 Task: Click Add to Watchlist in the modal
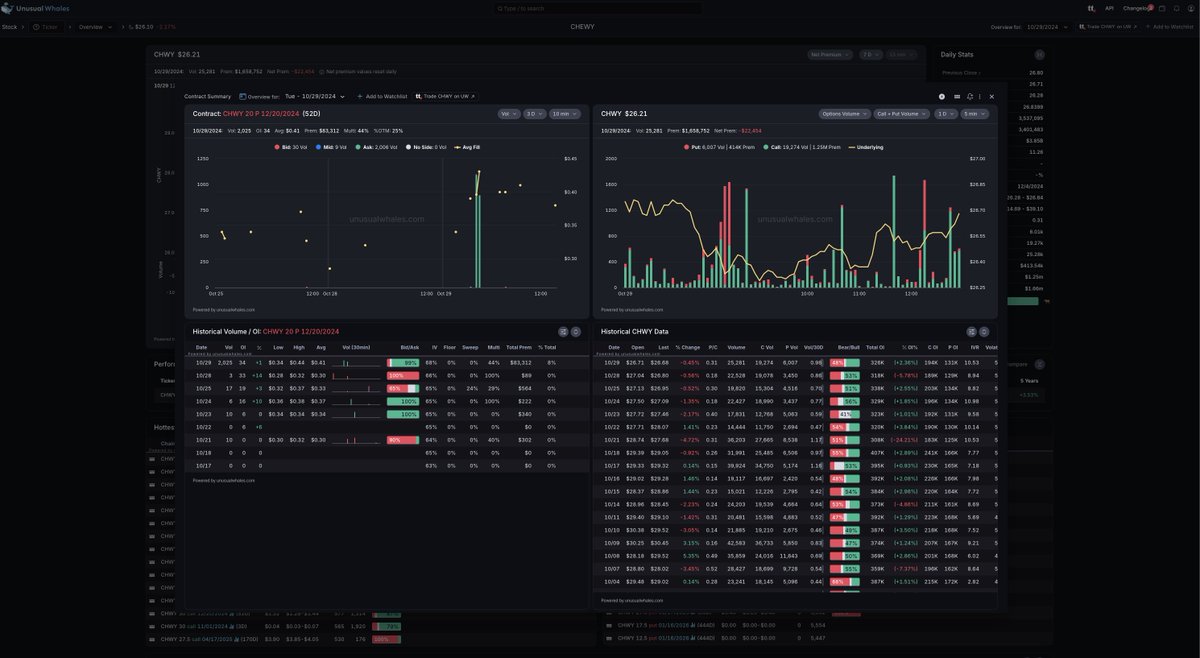pyautogui.click(x=382, y=96)
